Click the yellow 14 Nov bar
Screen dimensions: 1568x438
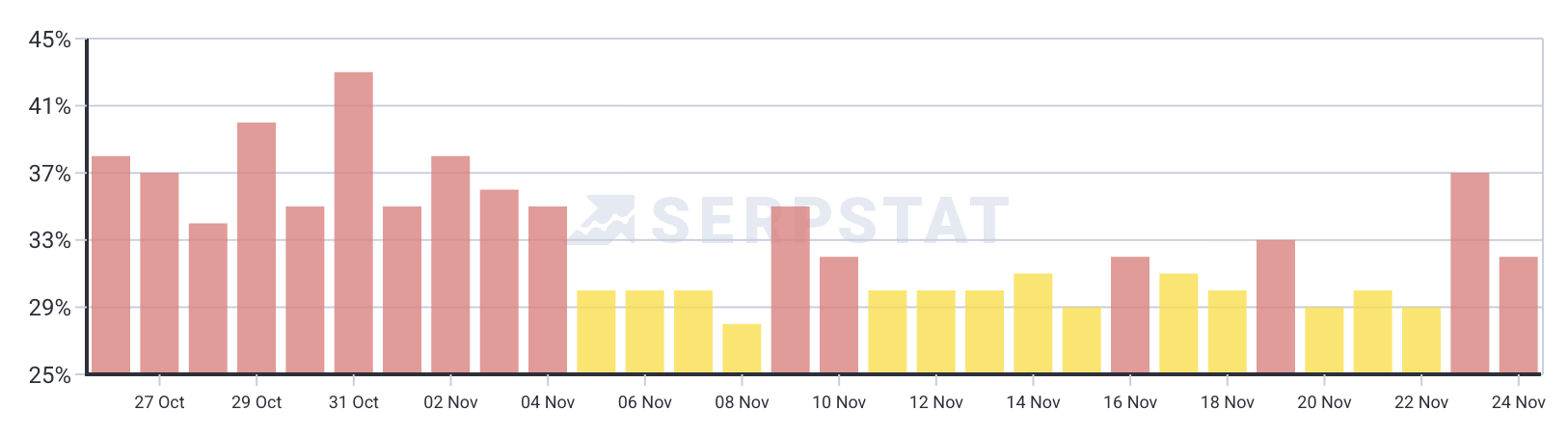(x=1033, y=323)
